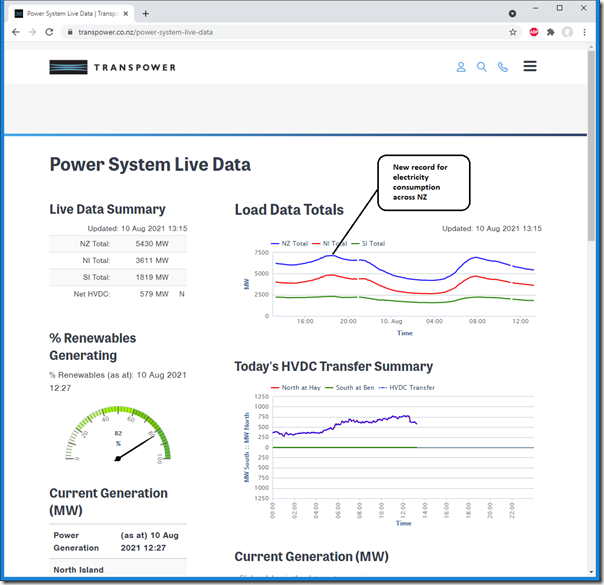Click the page vertical scrollbar thumb
Image resolution: width=604 pixels, height=585 pixels.
click(591, 146)
